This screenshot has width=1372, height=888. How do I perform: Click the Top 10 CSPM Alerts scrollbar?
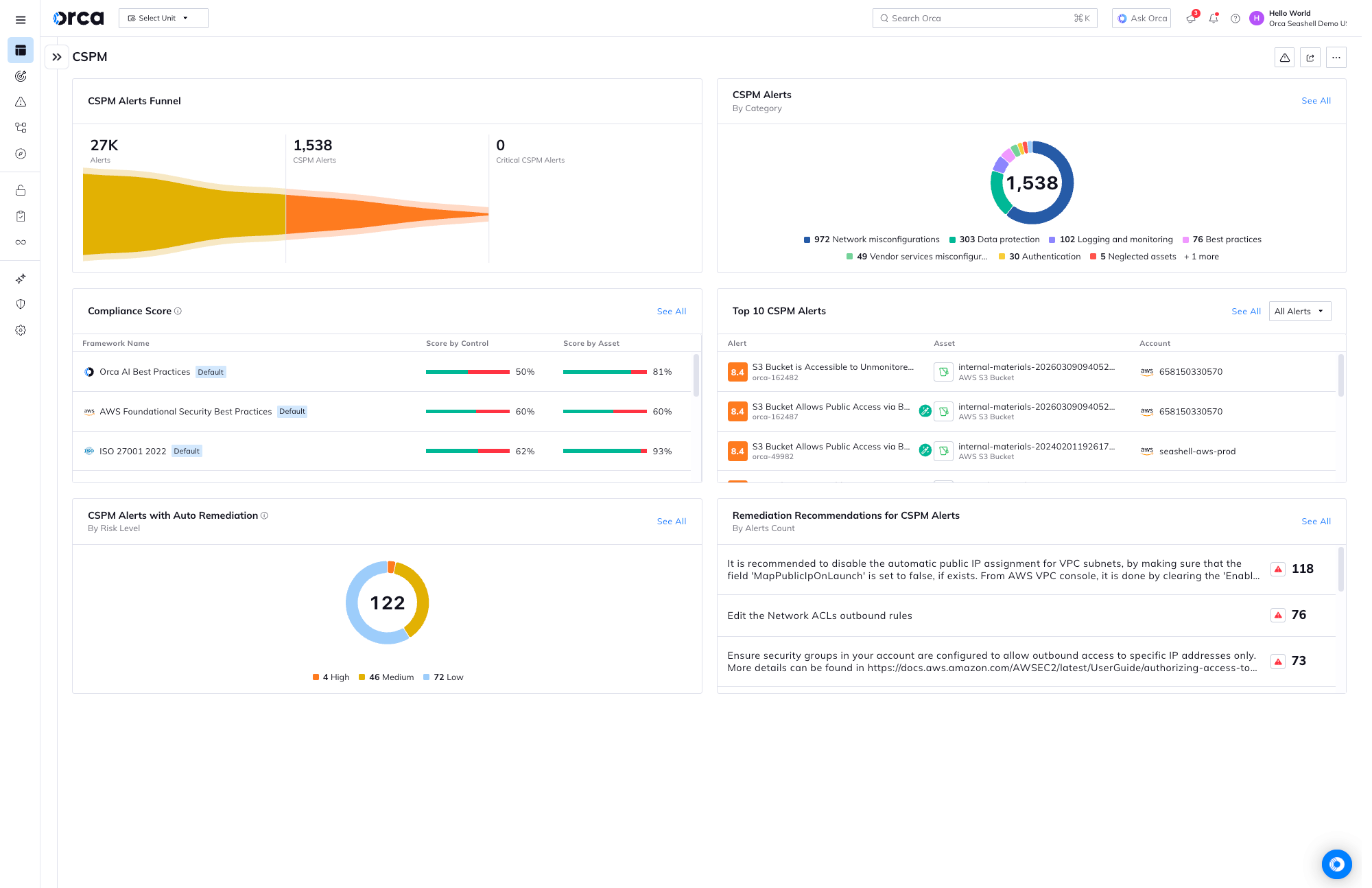pyautogui.click(x=1340, y=375)
